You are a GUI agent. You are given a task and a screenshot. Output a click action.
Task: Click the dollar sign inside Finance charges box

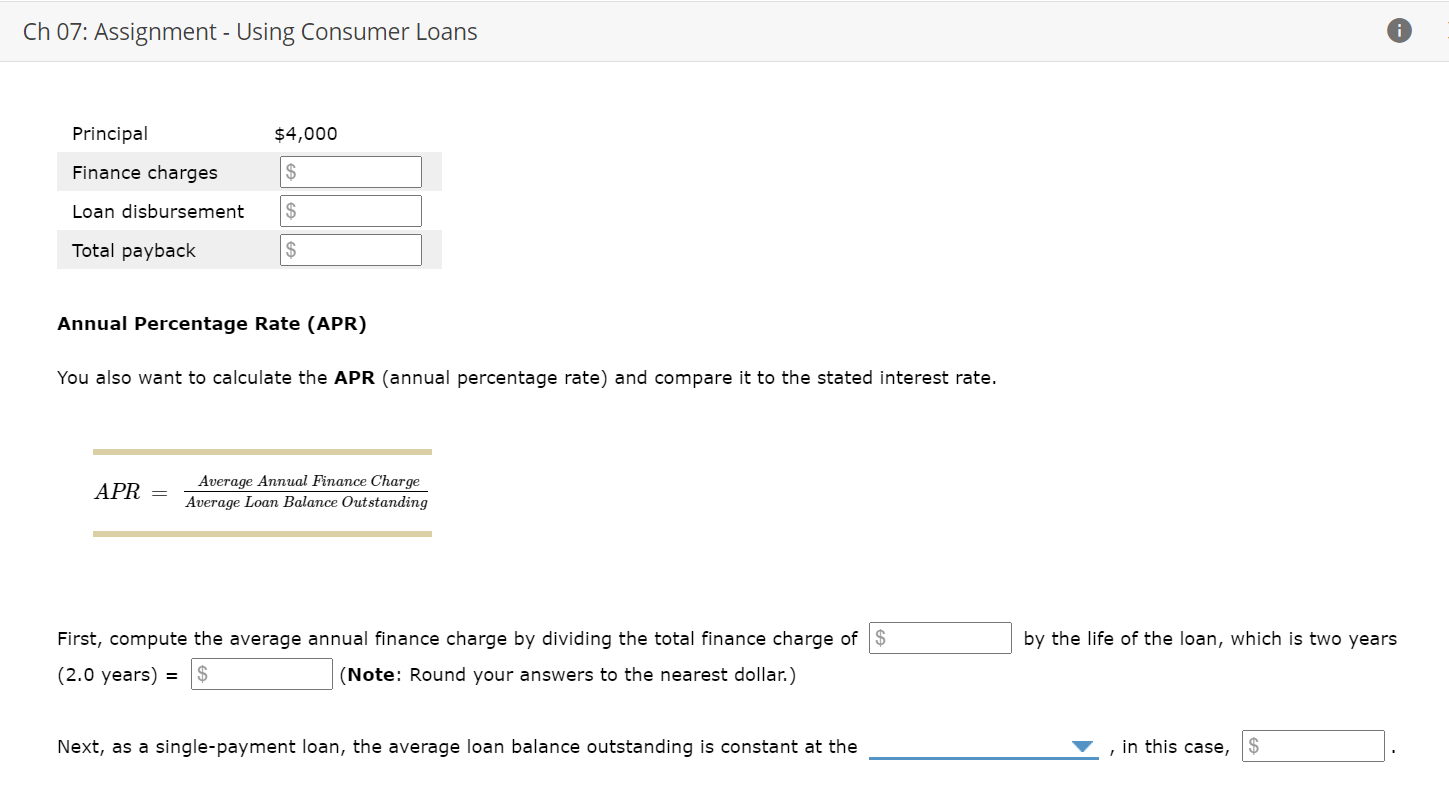point(290,171)
